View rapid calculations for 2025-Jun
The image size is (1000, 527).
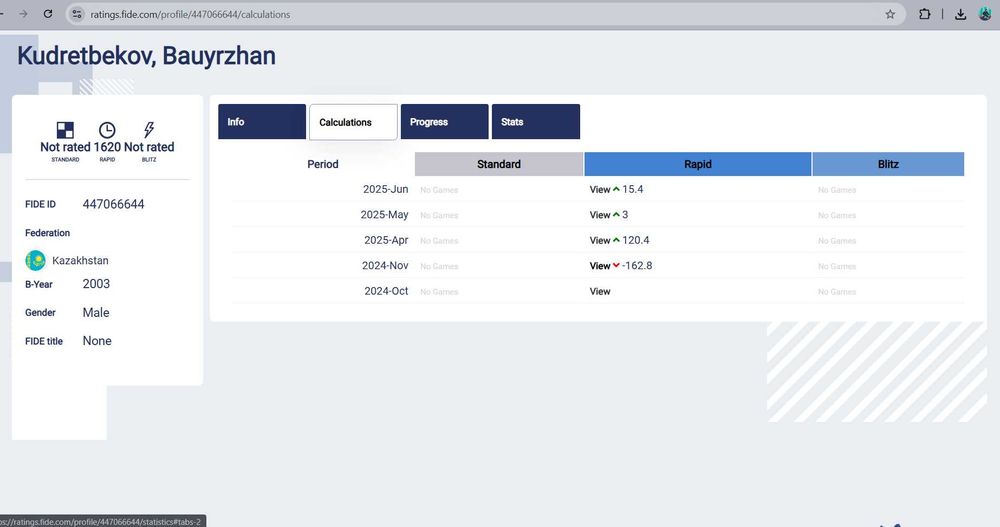599,189
